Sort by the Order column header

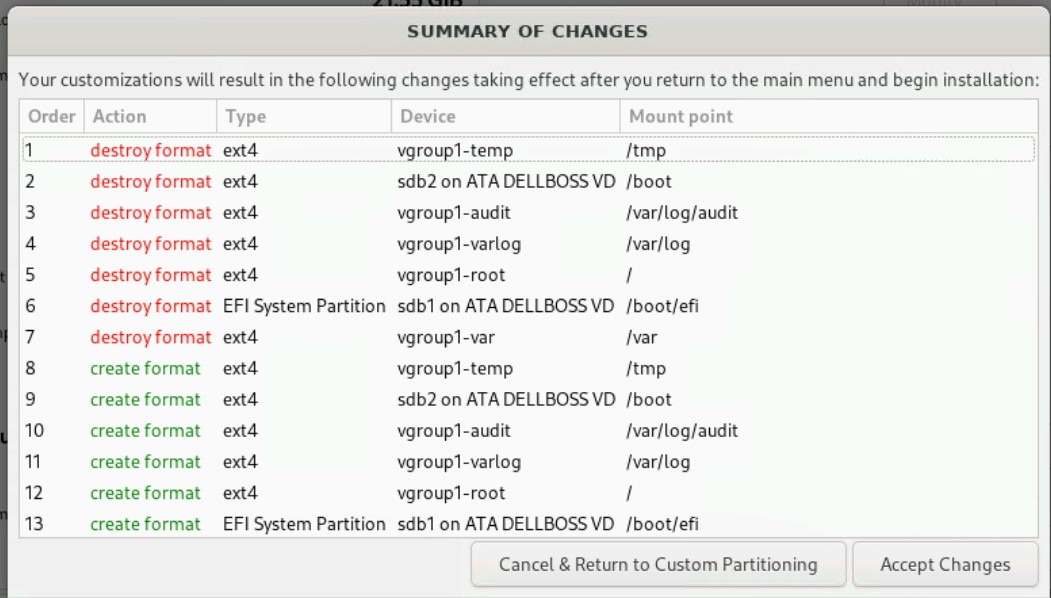coord(52,117)
